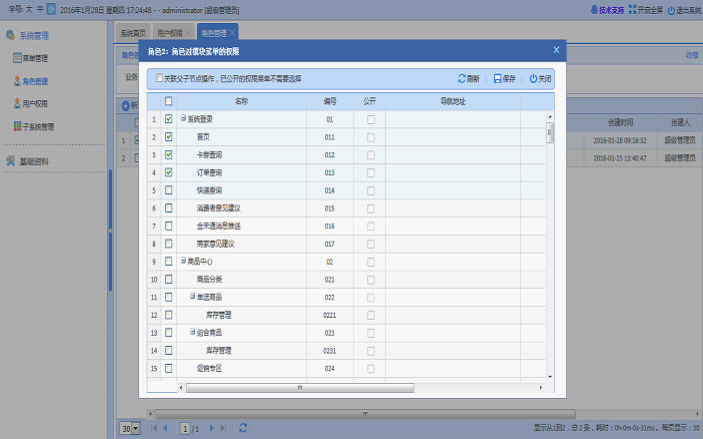
Task: Click the 技术支持 bell icon
Action: [594, 9]
